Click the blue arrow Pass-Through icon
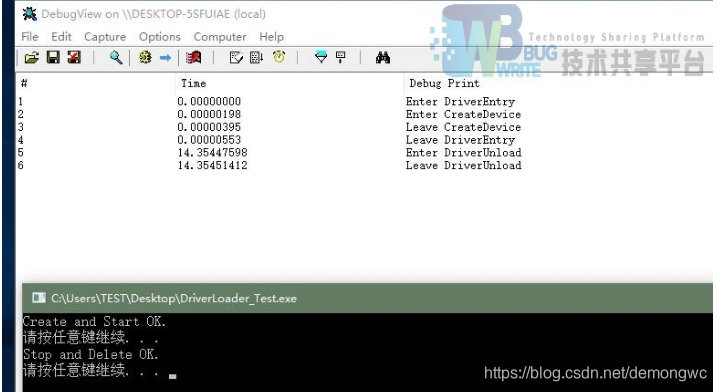The height and width of the screenshot is (392, 717). pos(166,58)
